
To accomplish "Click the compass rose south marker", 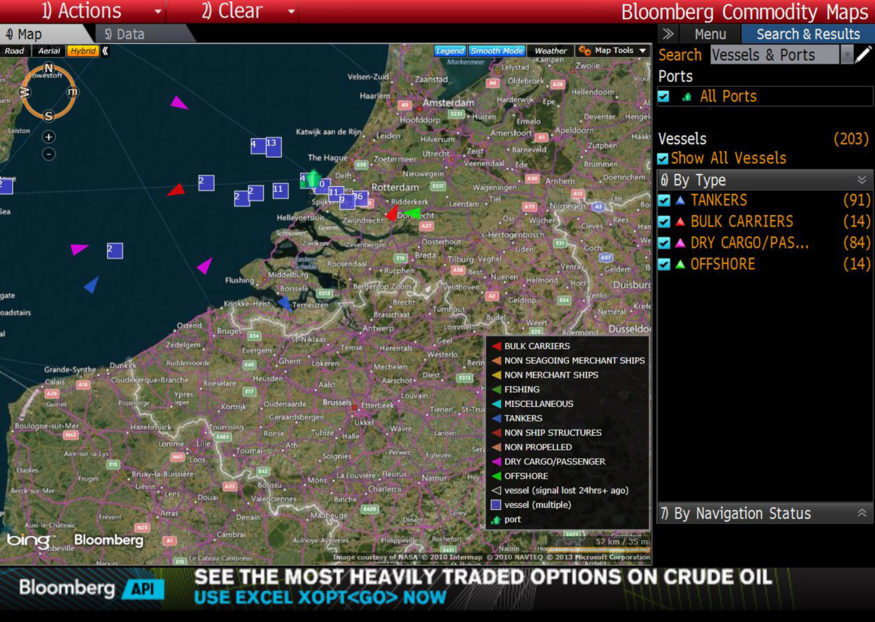I will (x=49, y=116).
